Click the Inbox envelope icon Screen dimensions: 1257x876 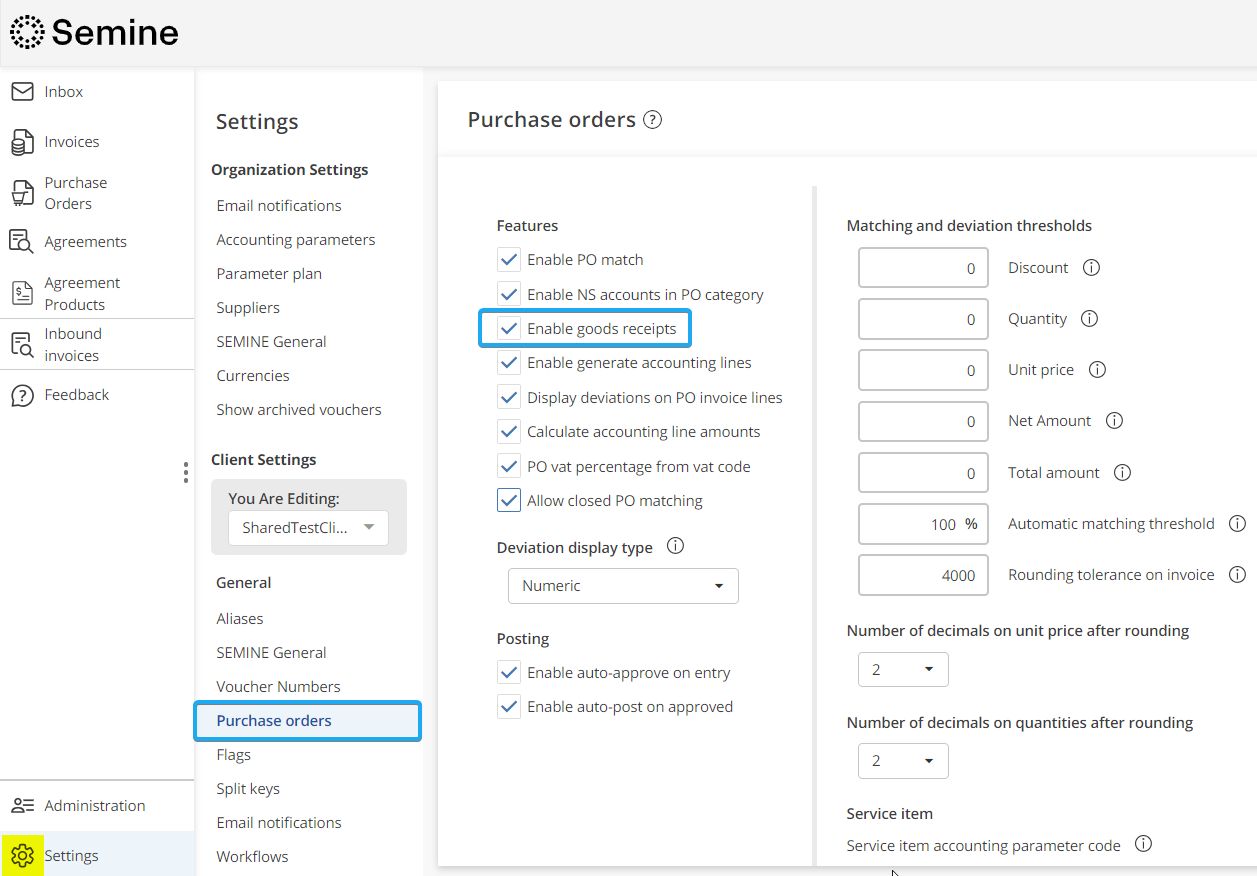(22, 92)
